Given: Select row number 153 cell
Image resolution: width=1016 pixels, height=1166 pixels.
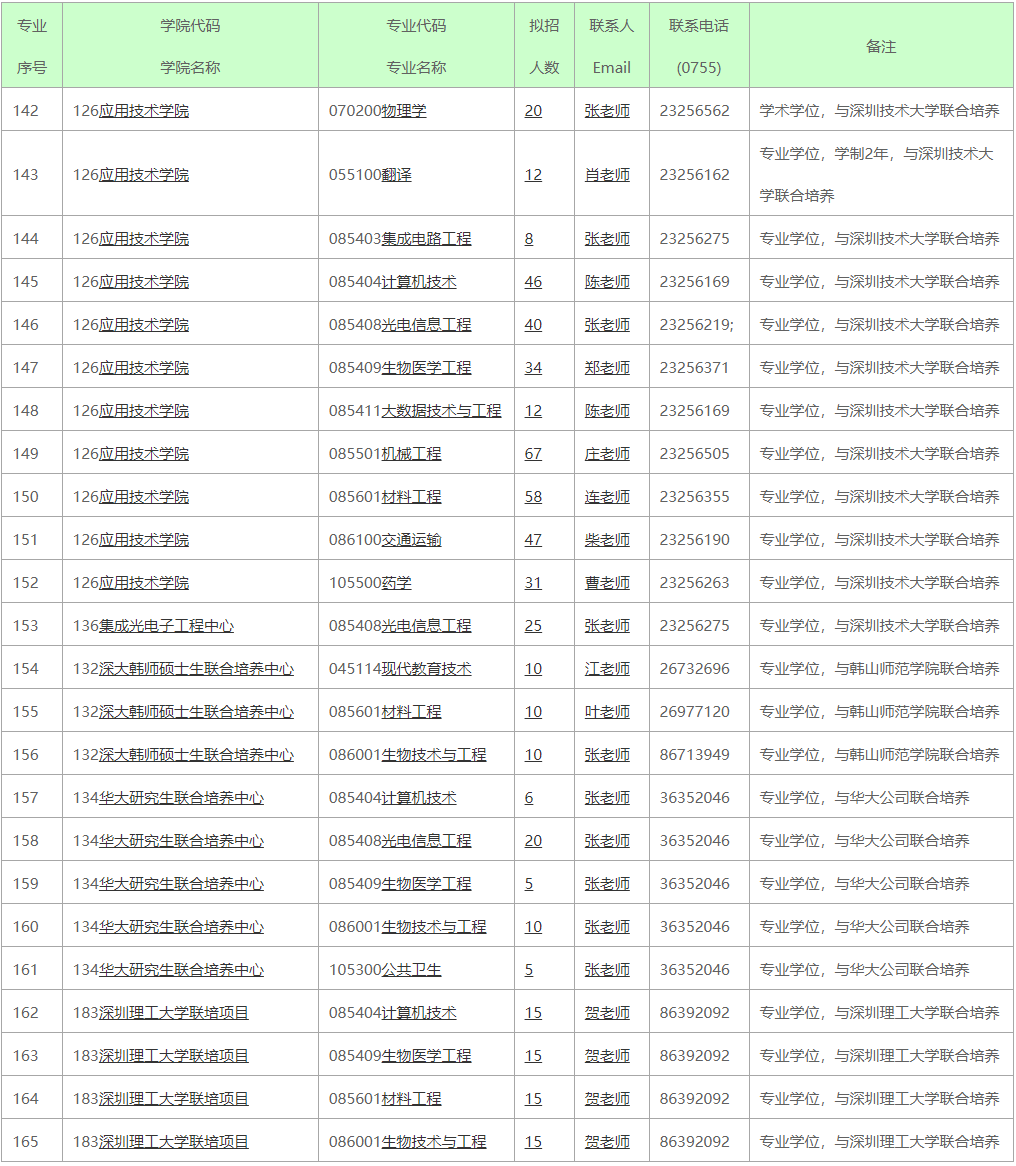Looking at the screenshot, I should click(32, 625).
